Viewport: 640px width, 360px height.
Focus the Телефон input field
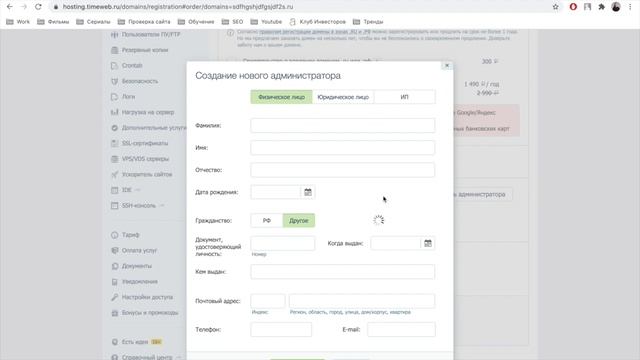[x=281, y=329]
